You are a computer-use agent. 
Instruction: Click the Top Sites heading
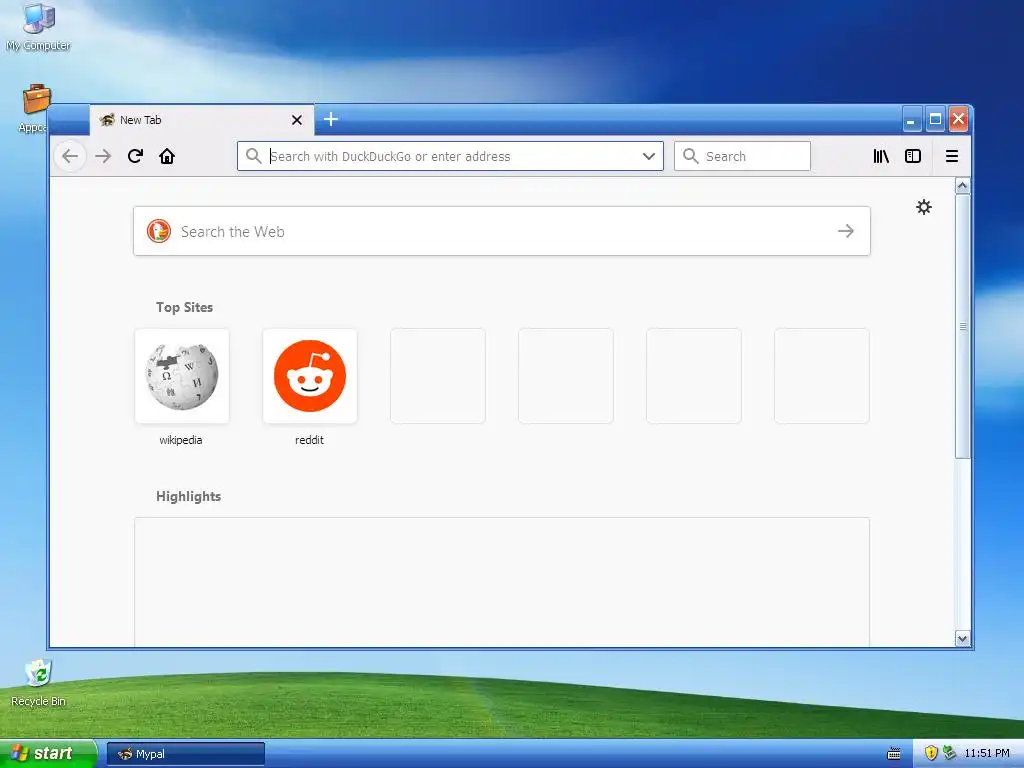click(184, 307)
